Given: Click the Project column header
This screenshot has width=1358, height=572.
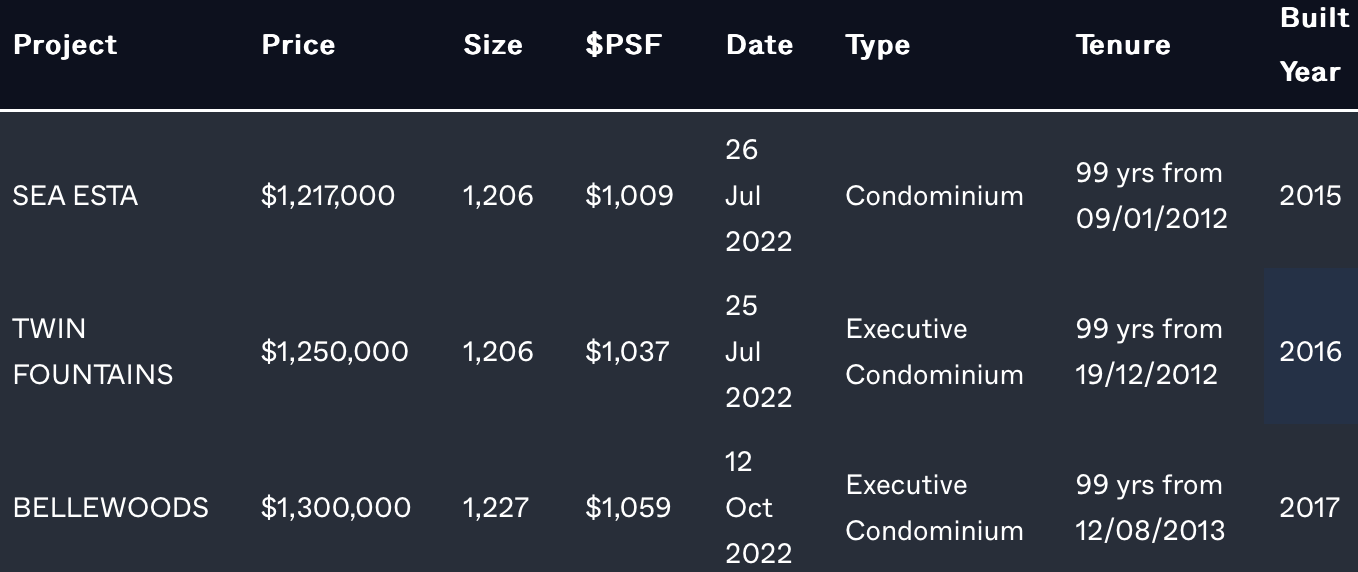Looking at the screenshot, I should [x=65, y=45].
